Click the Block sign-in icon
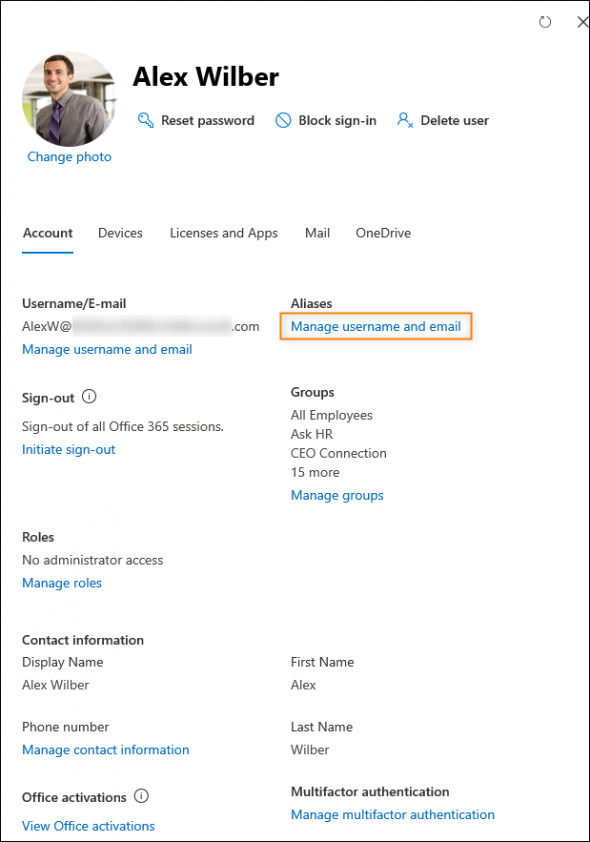The width and height of the screenshot is (590, 842). coord(283,120)
